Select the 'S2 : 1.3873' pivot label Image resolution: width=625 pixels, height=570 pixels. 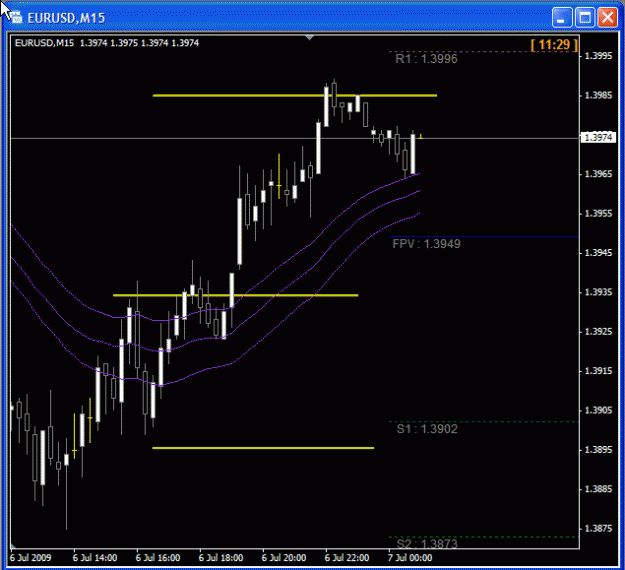click(427, 544)
